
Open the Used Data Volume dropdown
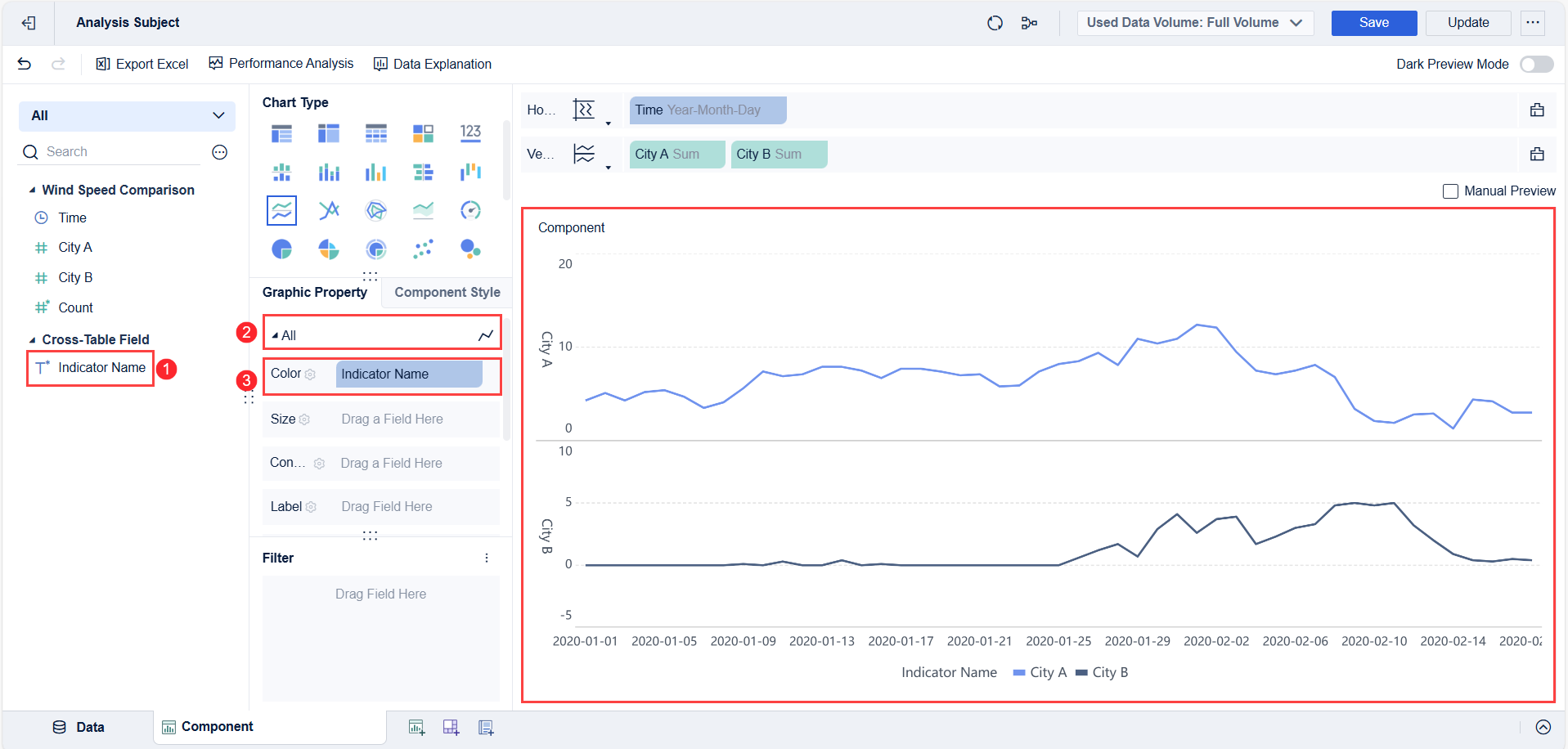tap(1194, 23)
